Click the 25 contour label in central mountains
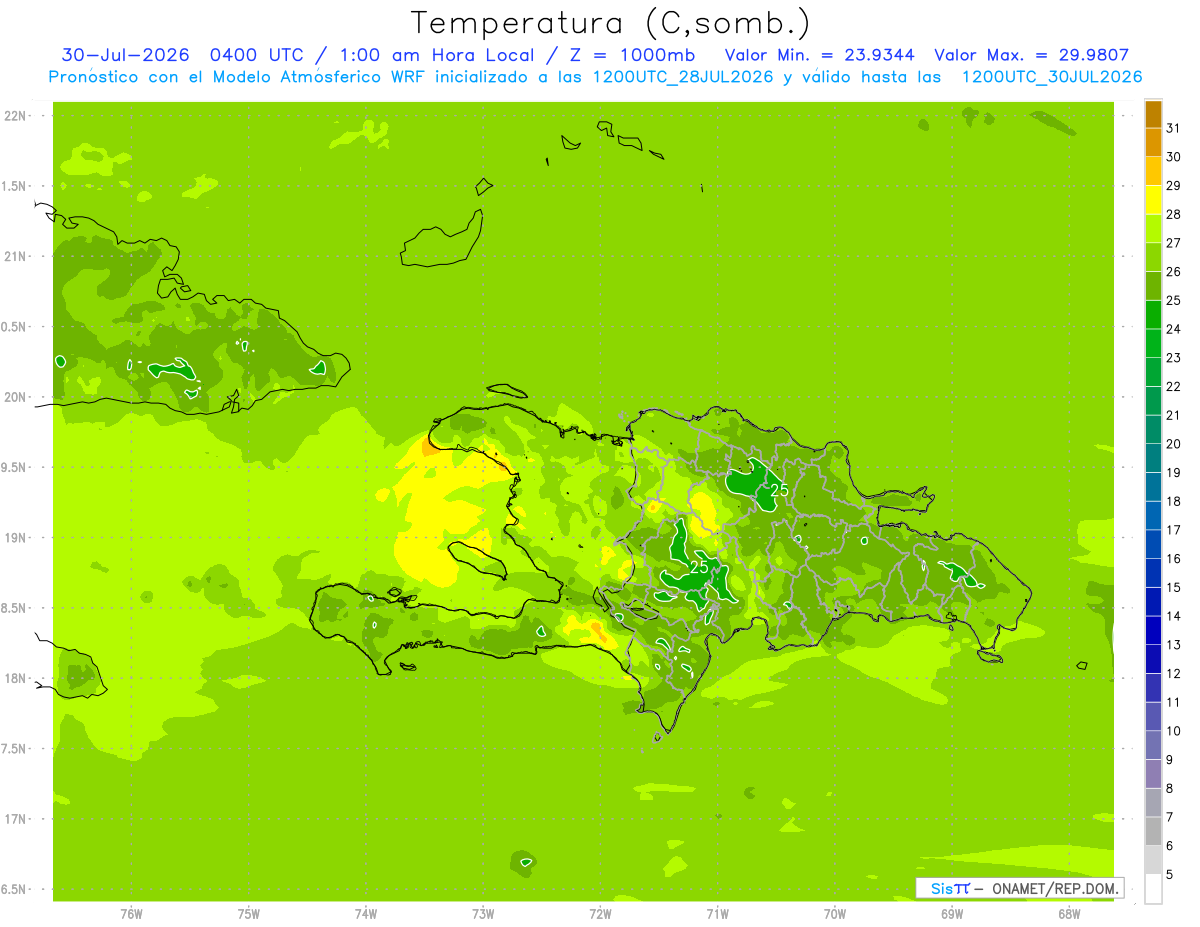This screenshot has width=1200, height=927. pyautogui.click(x=699, y=567)
